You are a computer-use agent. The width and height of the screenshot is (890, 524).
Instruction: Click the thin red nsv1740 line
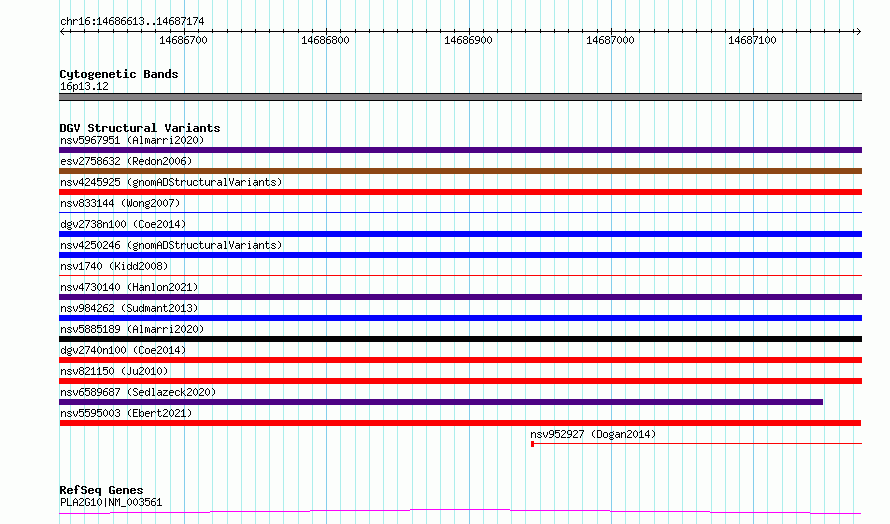pyautogui.click(x=460, y=276)
